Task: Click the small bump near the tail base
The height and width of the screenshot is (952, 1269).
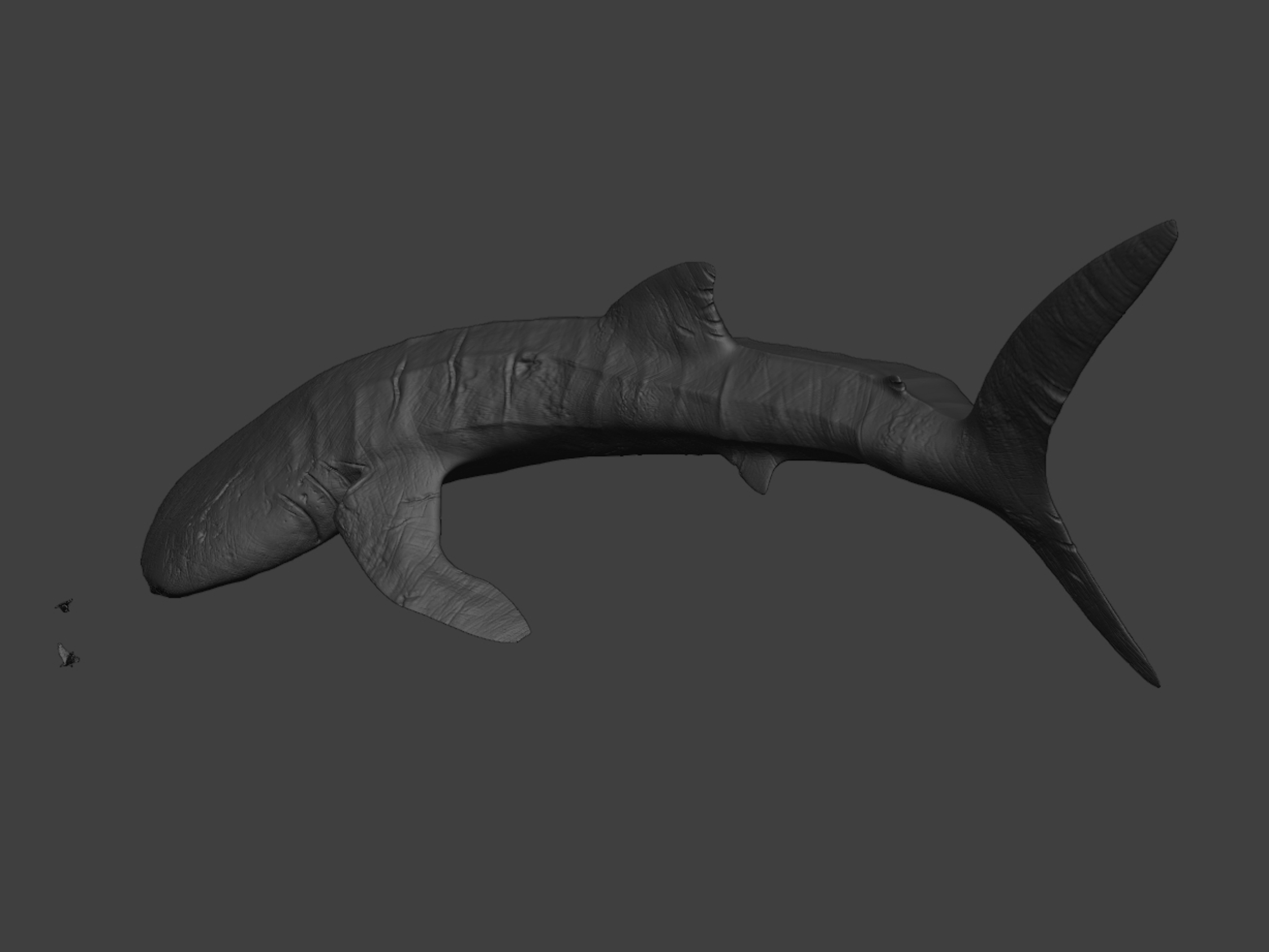Action: click(x=896, y=382)
